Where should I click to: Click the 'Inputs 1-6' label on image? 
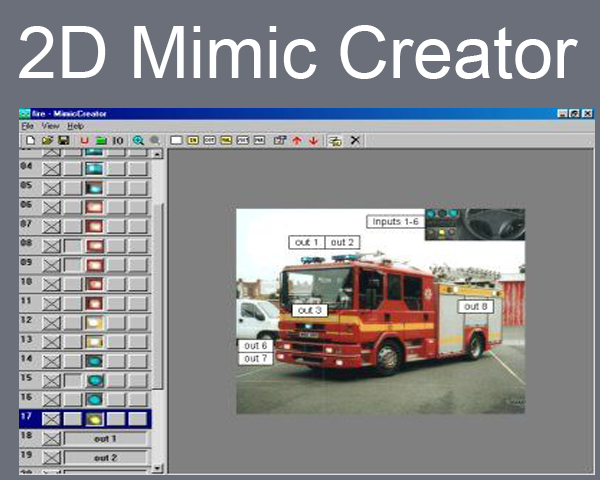[395, 221]
